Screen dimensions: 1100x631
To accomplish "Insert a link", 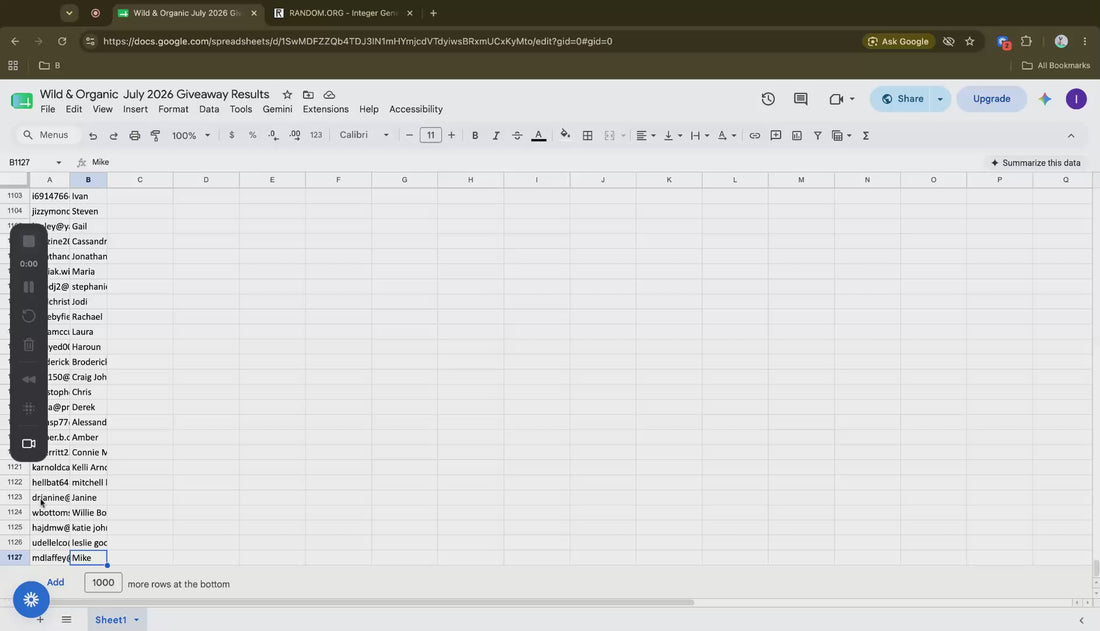I will coord(755,135).
